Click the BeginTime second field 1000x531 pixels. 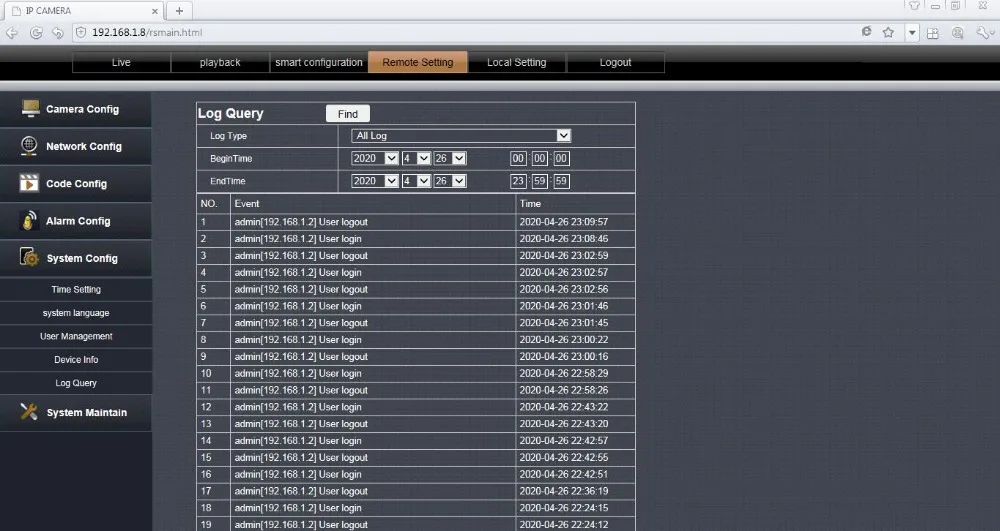[561, 158]
